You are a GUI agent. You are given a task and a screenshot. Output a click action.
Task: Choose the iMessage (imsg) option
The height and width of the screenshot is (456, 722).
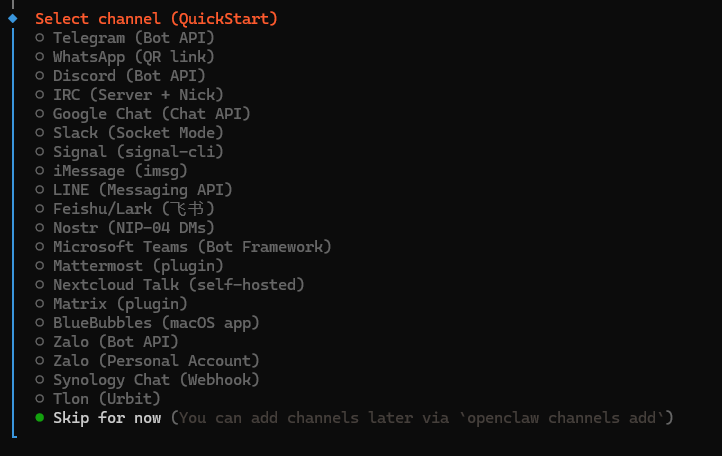pyautogui.click(x=120, y=171)
